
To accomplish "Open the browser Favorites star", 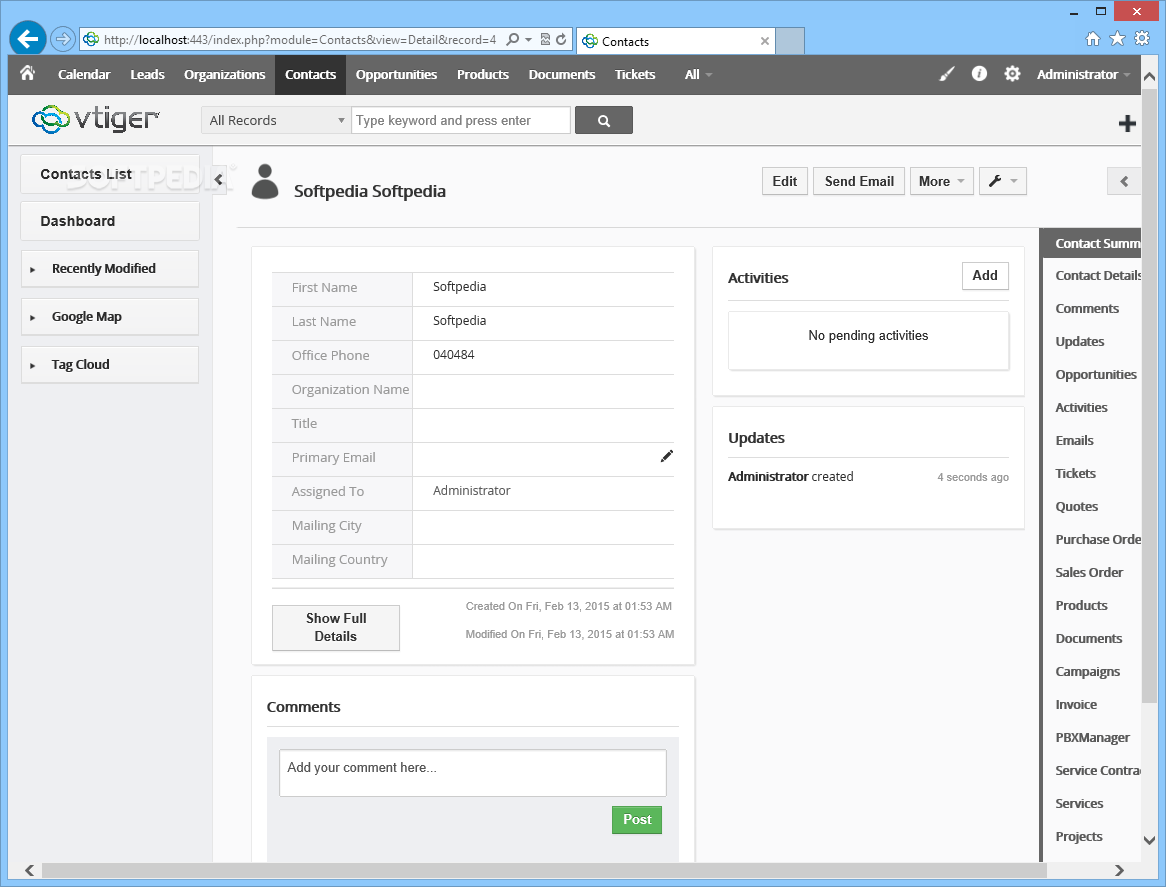I will [1117, 39].
